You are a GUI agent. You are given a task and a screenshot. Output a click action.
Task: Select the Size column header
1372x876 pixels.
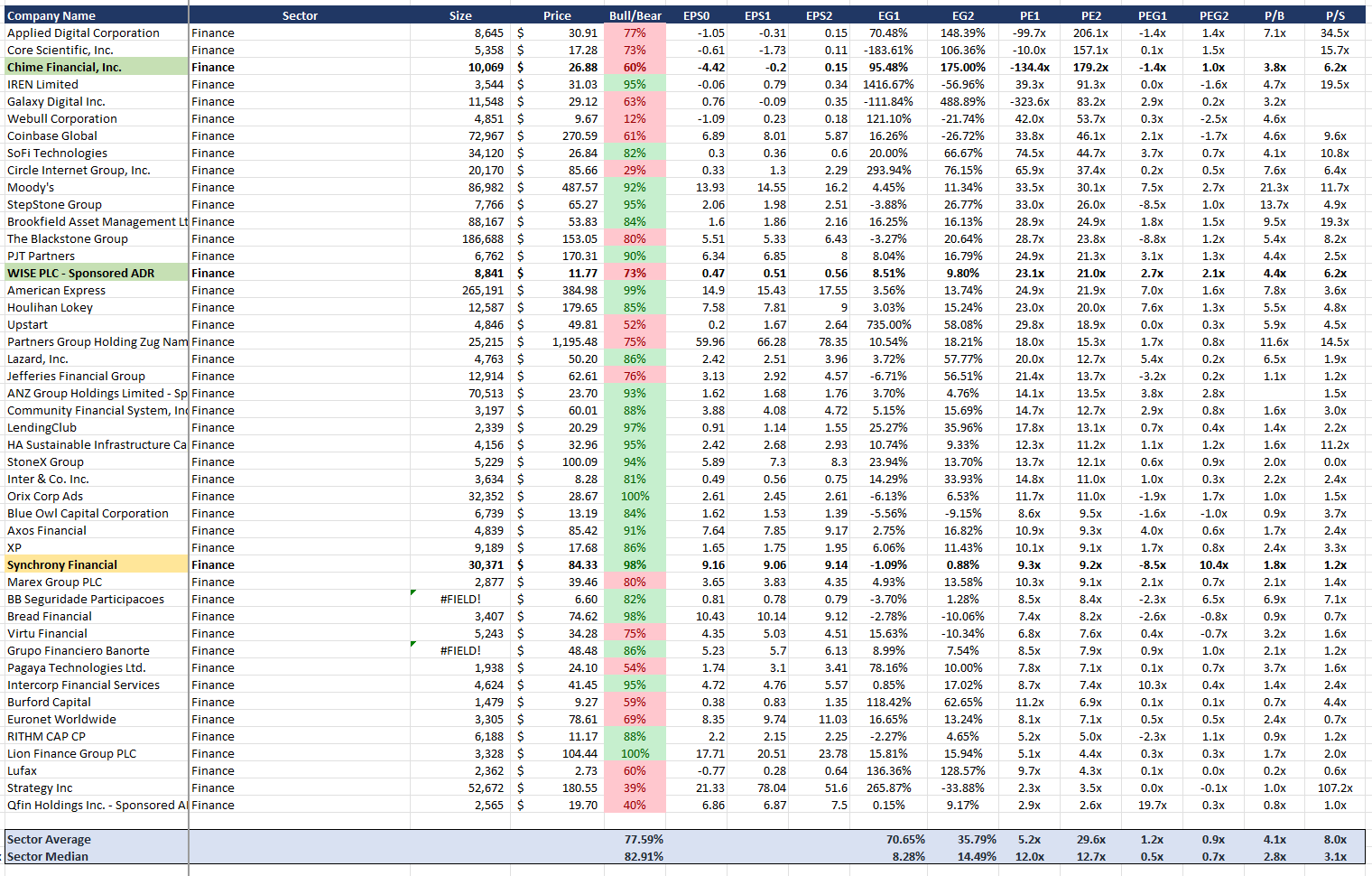coord(460,15)
